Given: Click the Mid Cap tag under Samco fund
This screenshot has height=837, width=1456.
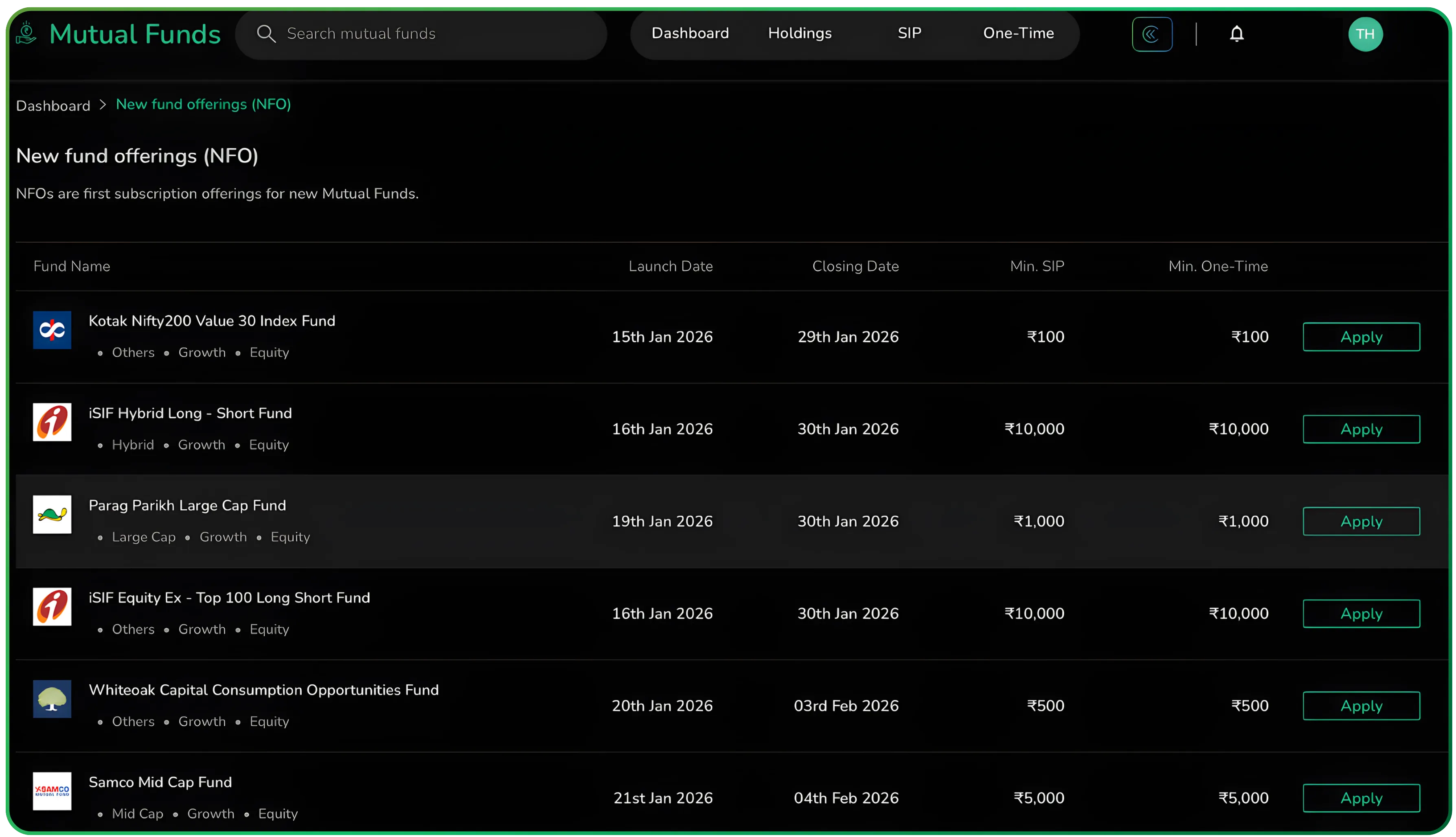Looking at the screenshot, I should 137,814.
